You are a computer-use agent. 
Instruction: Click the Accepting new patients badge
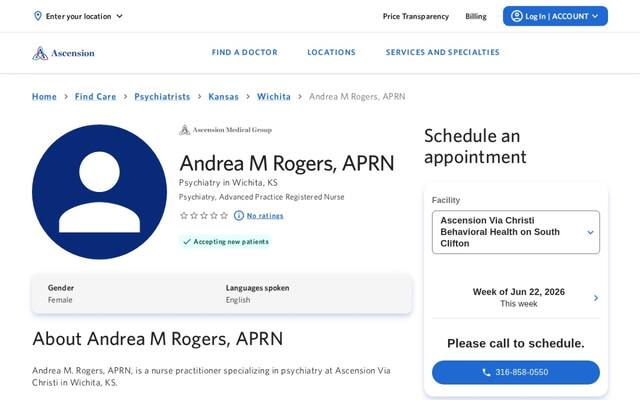click(225, 242)
